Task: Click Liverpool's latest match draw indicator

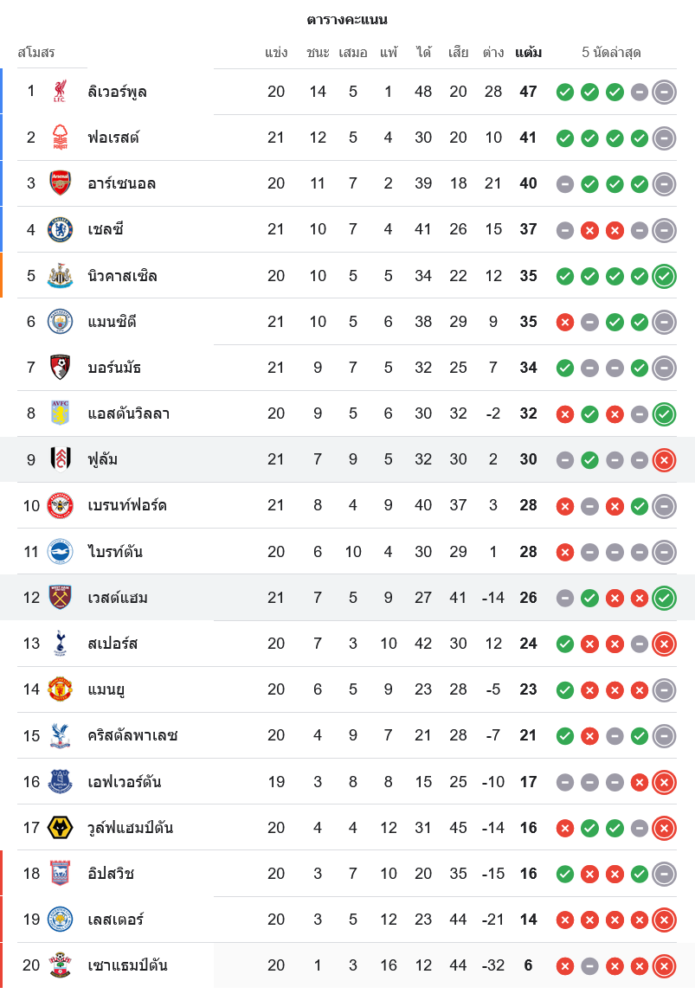Action: tap(664, 92)
